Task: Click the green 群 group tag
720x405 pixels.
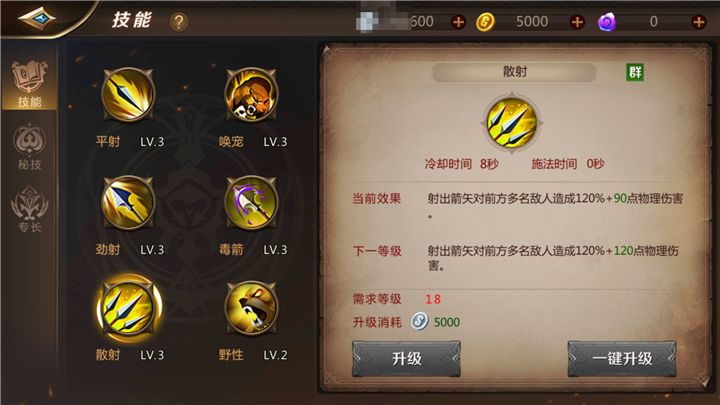Action: pos(635,72)
